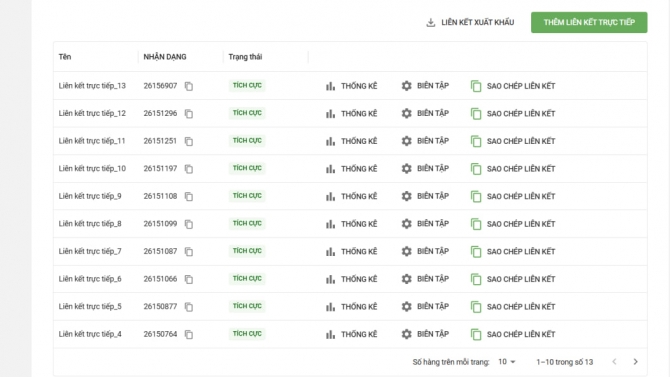
Task: Open BIÊN TẬP for Liên kết trực tiếp_8
Action: point(425,224)
